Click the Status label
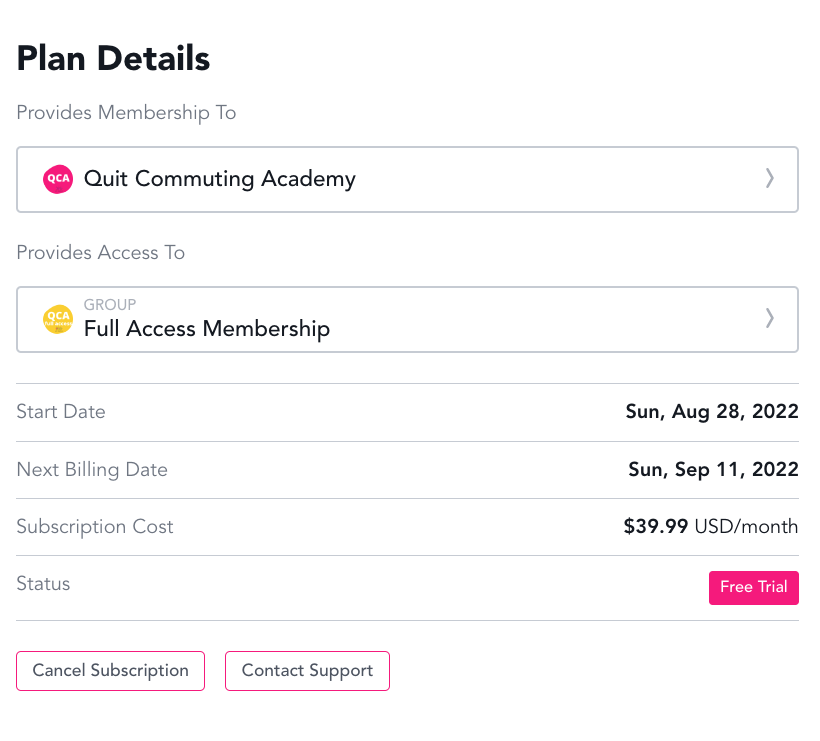The image size is (820, 741). [x=43, y=583]
